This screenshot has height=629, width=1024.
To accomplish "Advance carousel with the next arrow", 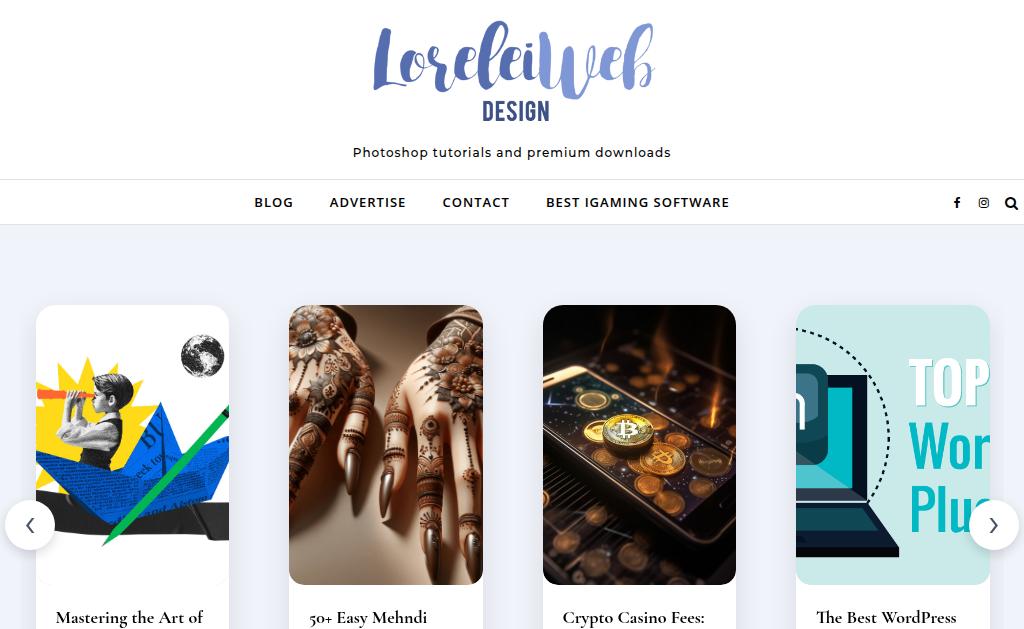I will tap(993, 525).
